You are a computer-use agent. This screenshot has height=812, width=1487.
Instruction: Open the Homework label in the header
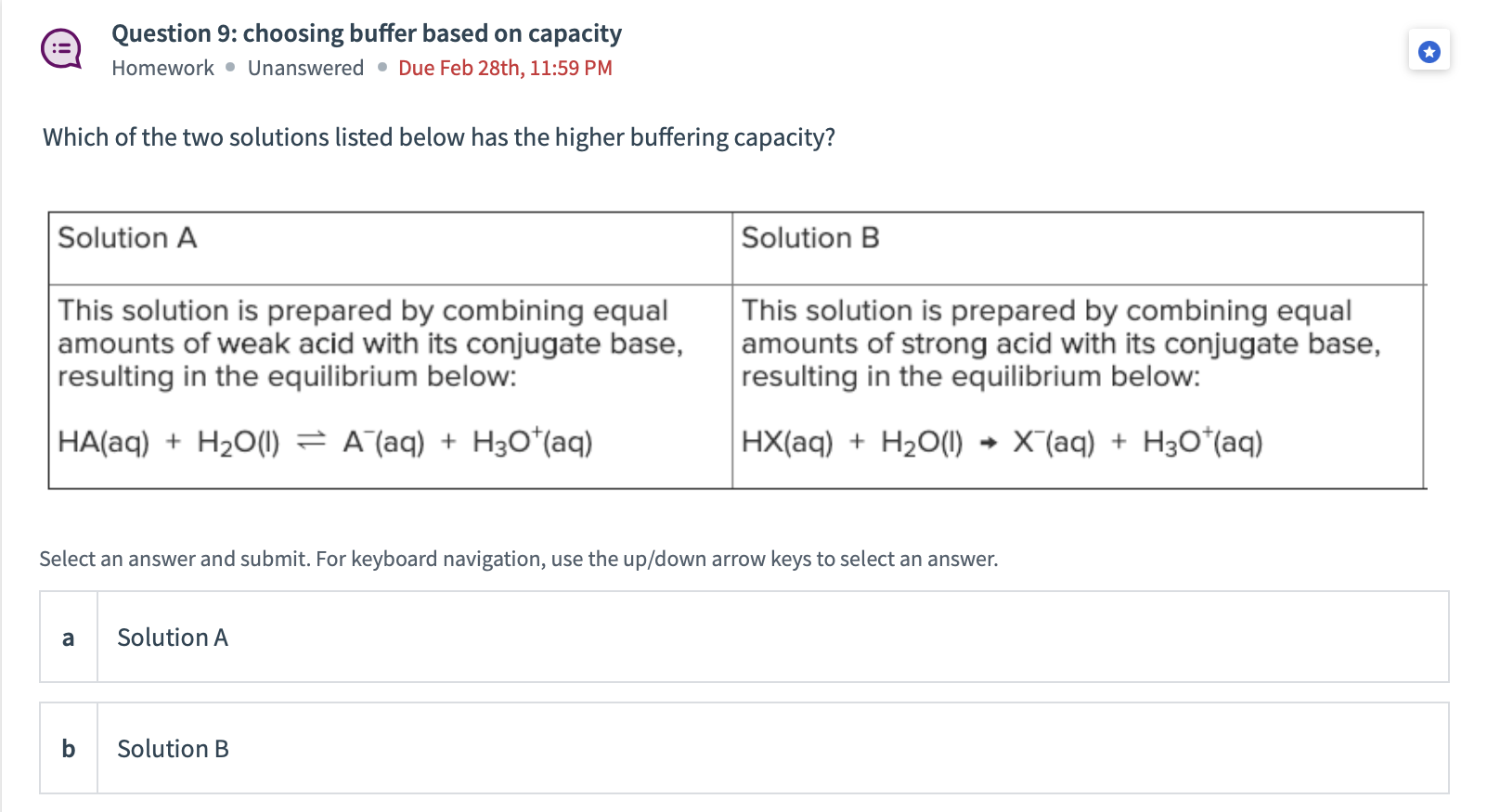[162, 68]
